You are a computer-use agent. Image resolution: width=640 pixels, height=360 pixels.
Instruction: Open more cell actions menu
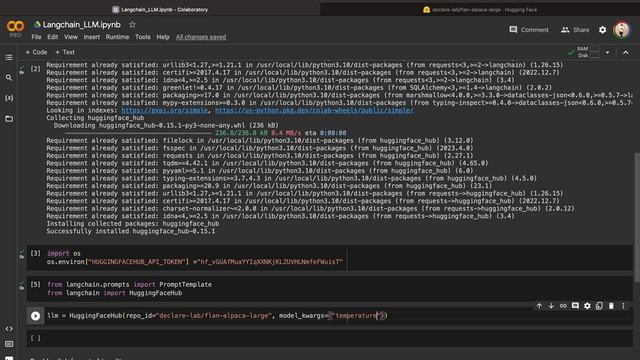click(623, 306)
